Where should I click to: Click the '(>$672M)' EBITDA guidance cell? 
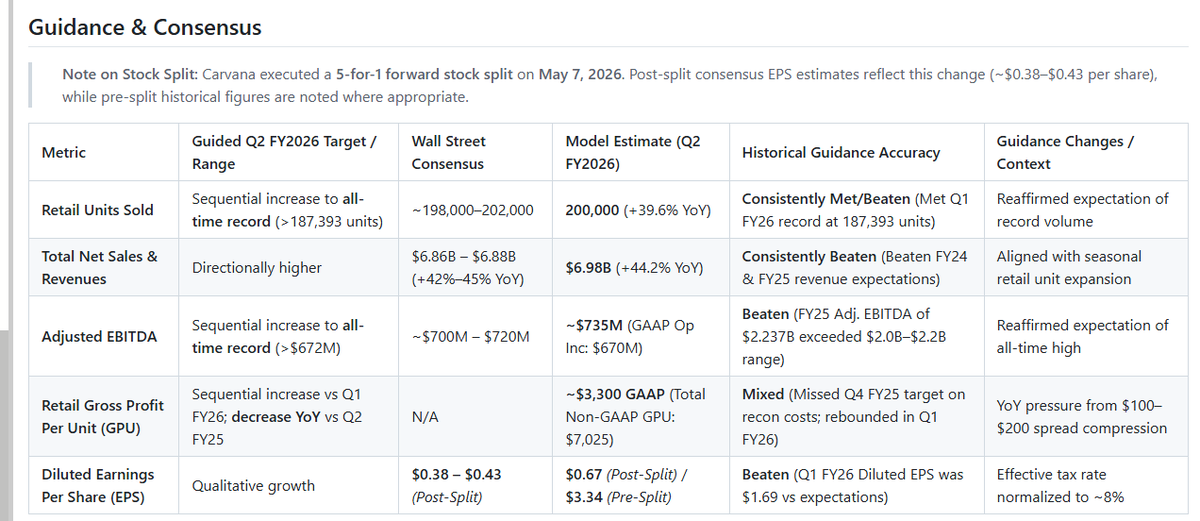[x=308, y=348]
